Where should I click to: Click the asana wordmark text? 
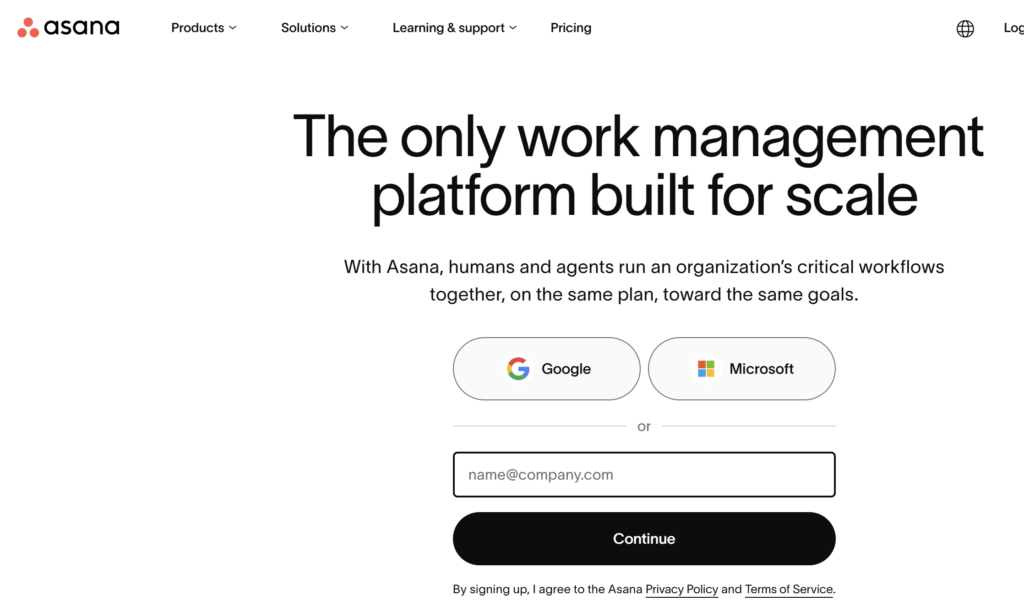(82, 27)
